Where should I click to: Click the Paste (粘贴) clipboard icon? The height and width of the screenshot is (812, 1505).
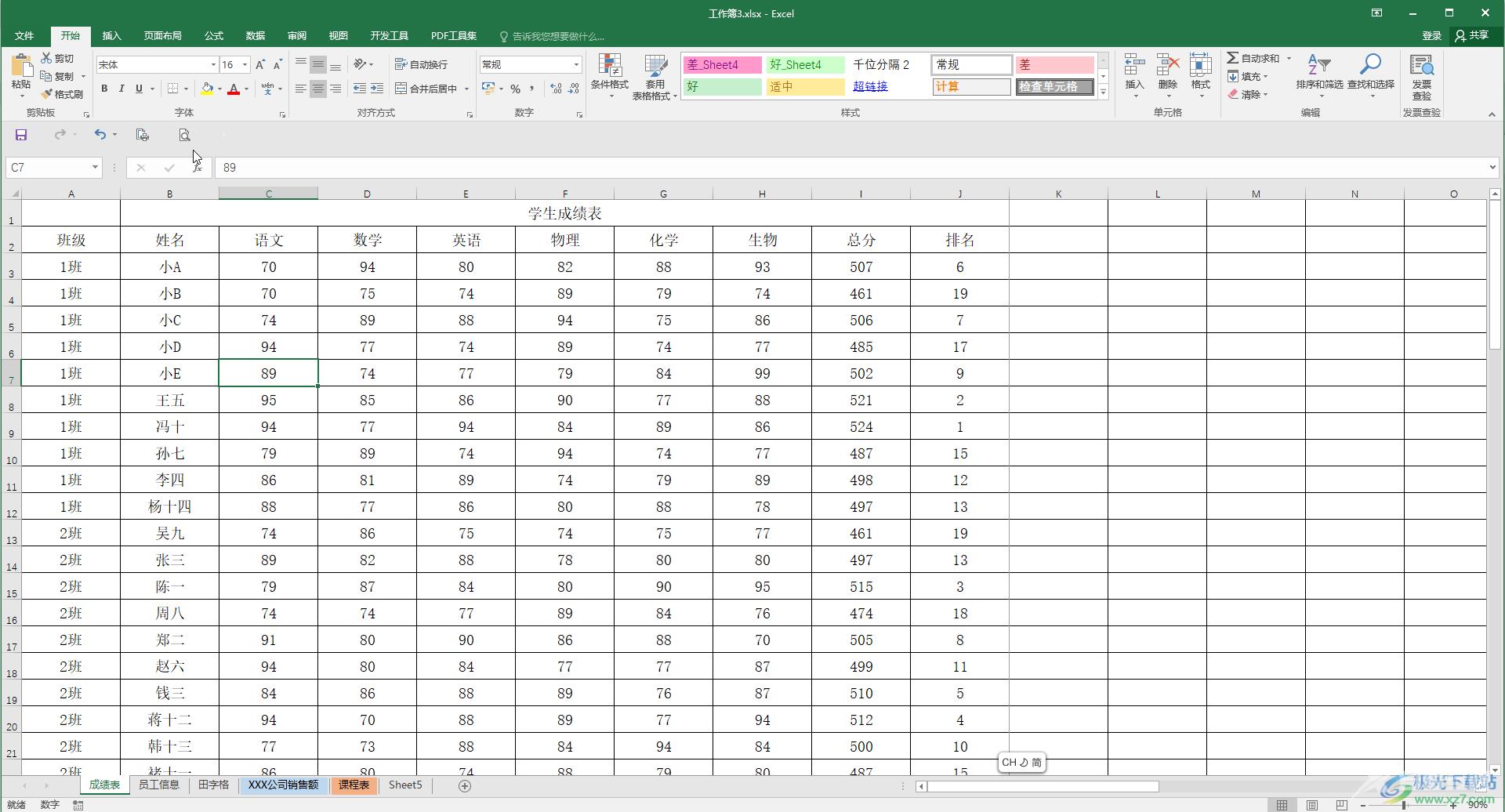pos(21,65)
